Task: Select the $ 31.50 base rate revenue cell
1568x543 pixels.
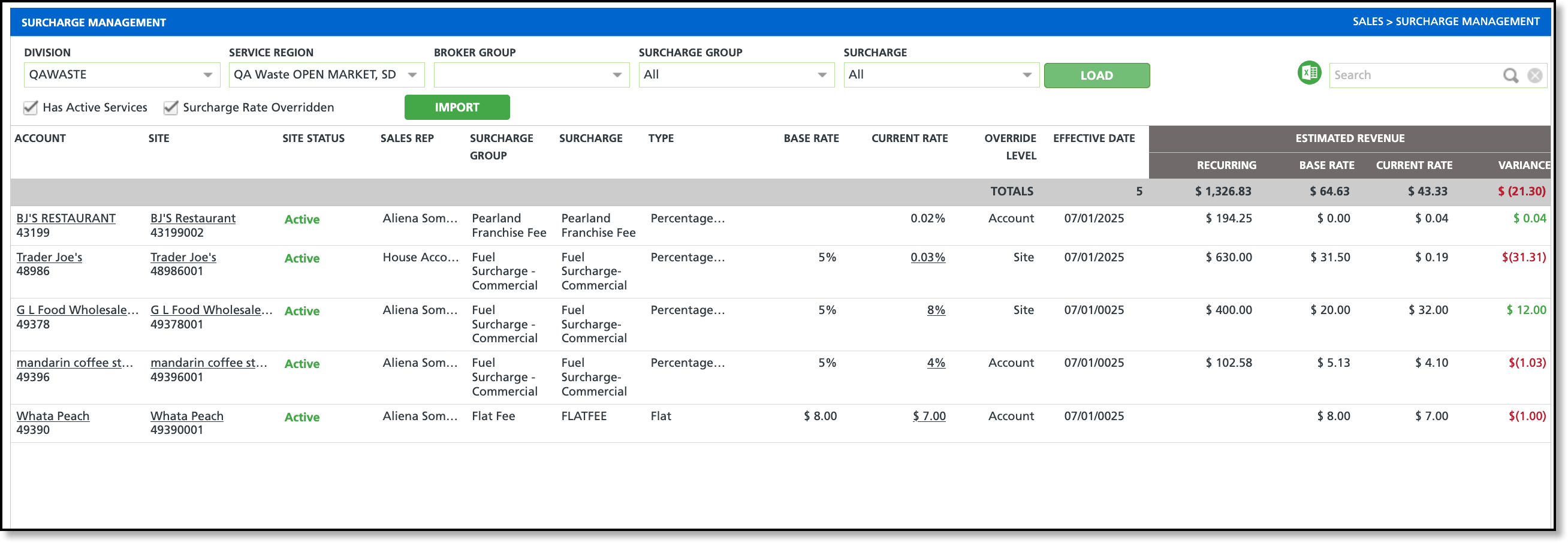Action: [x=1331, y=258]
